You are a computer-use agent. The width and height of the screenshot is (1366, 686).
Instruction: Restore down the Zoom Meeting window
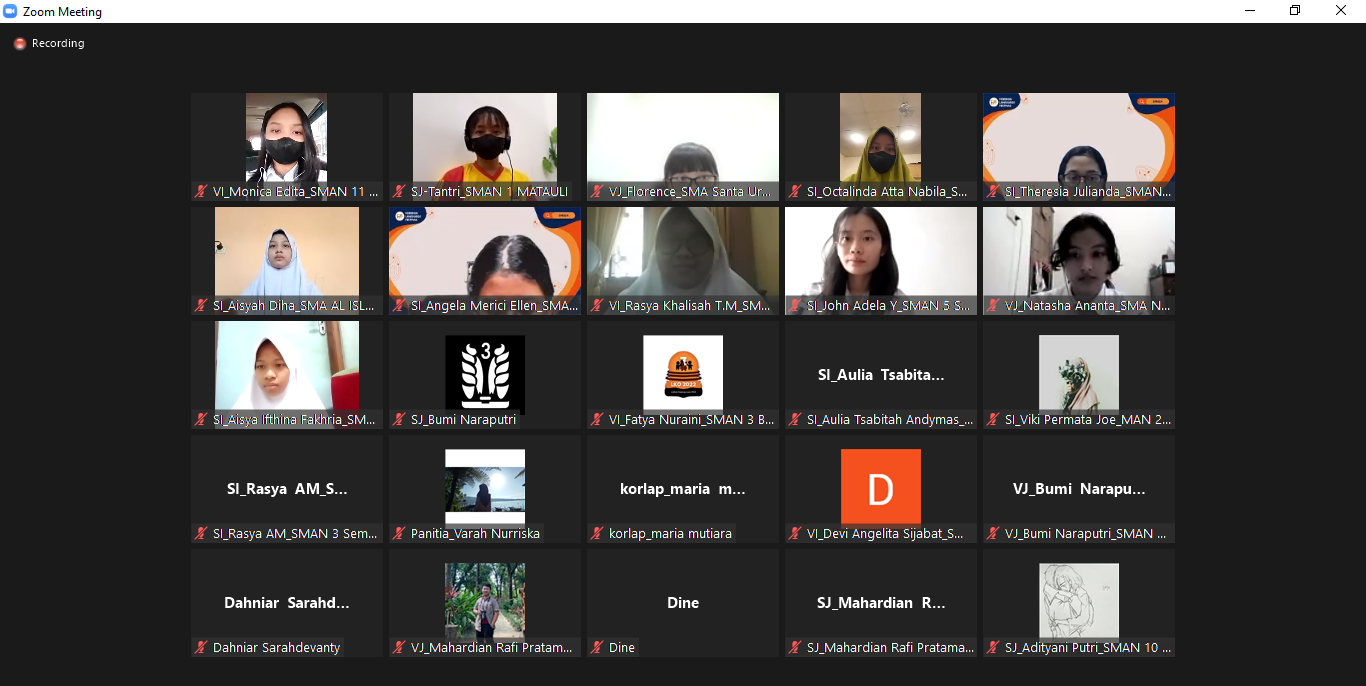pos(1295,11)
